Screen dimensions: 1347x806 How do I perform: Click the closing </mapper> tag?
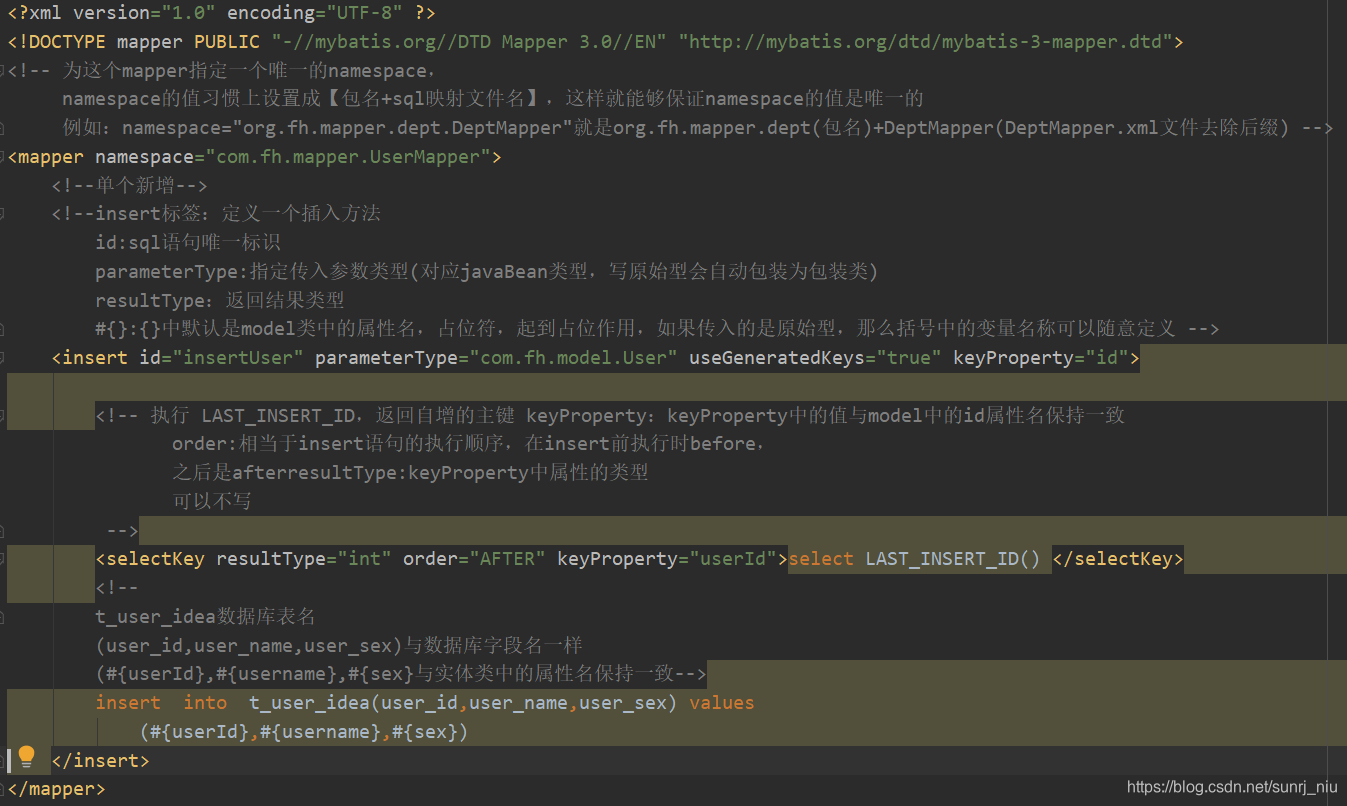pyautogui.click(x=56, y=789)
